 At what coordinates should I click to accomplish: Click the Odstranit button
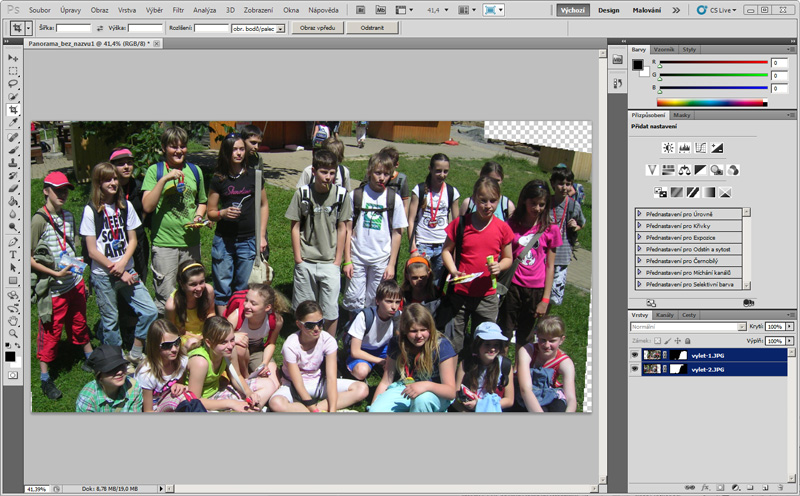[372, 28]
